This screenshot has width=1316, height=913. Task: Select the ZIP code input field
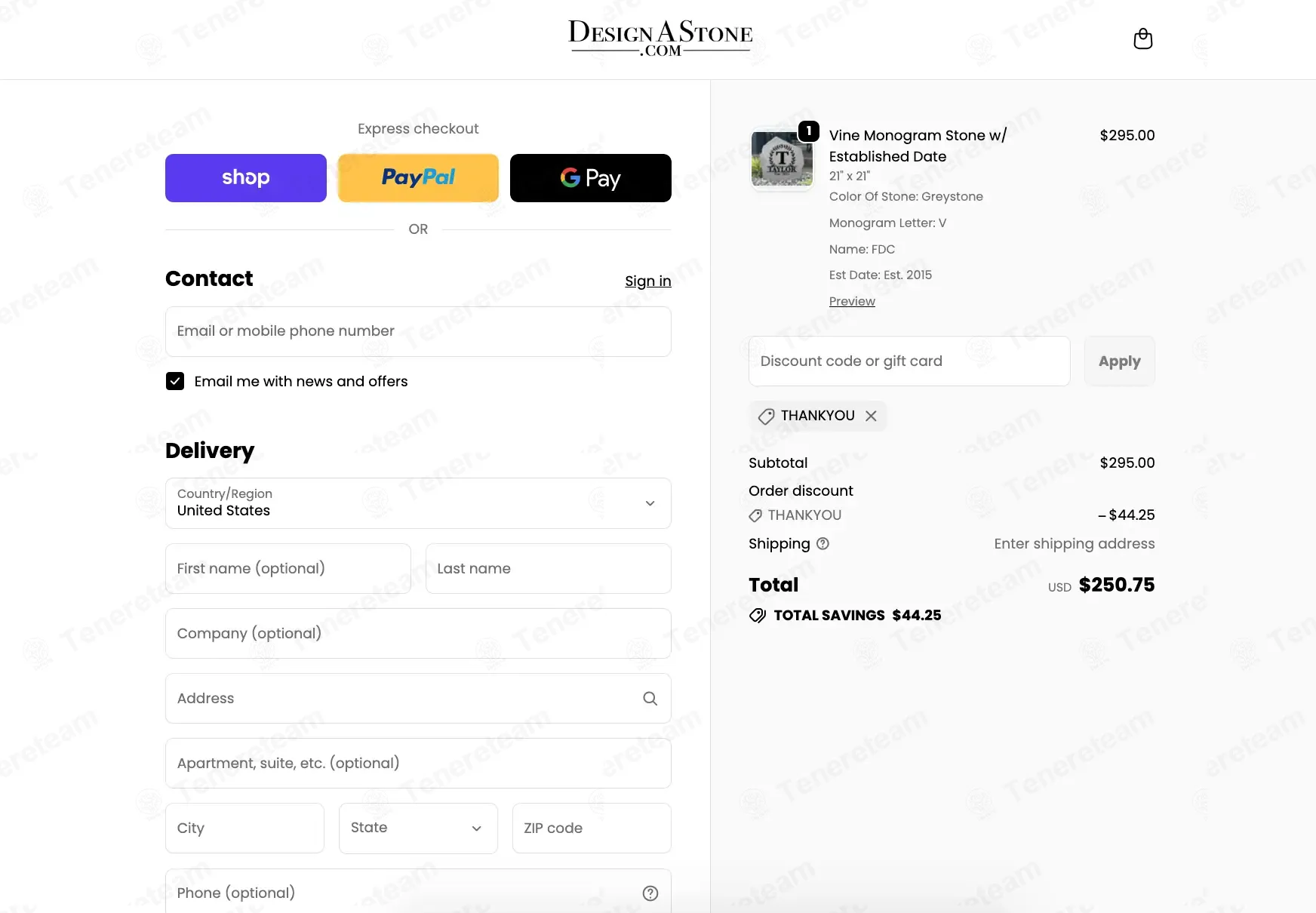591,828
